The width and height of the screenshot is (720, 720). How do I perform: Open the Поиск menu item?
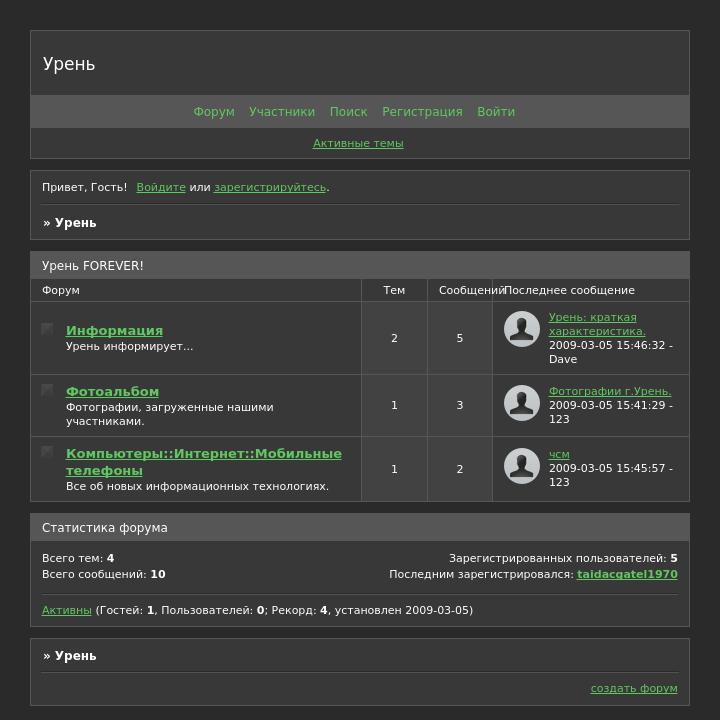point(349,112)
